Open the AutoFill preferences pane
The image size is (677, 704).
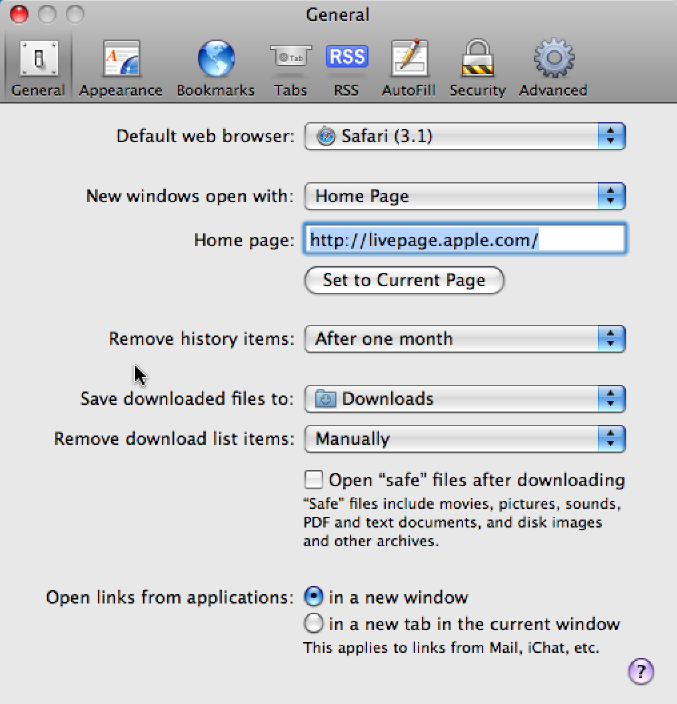(409, 68)
